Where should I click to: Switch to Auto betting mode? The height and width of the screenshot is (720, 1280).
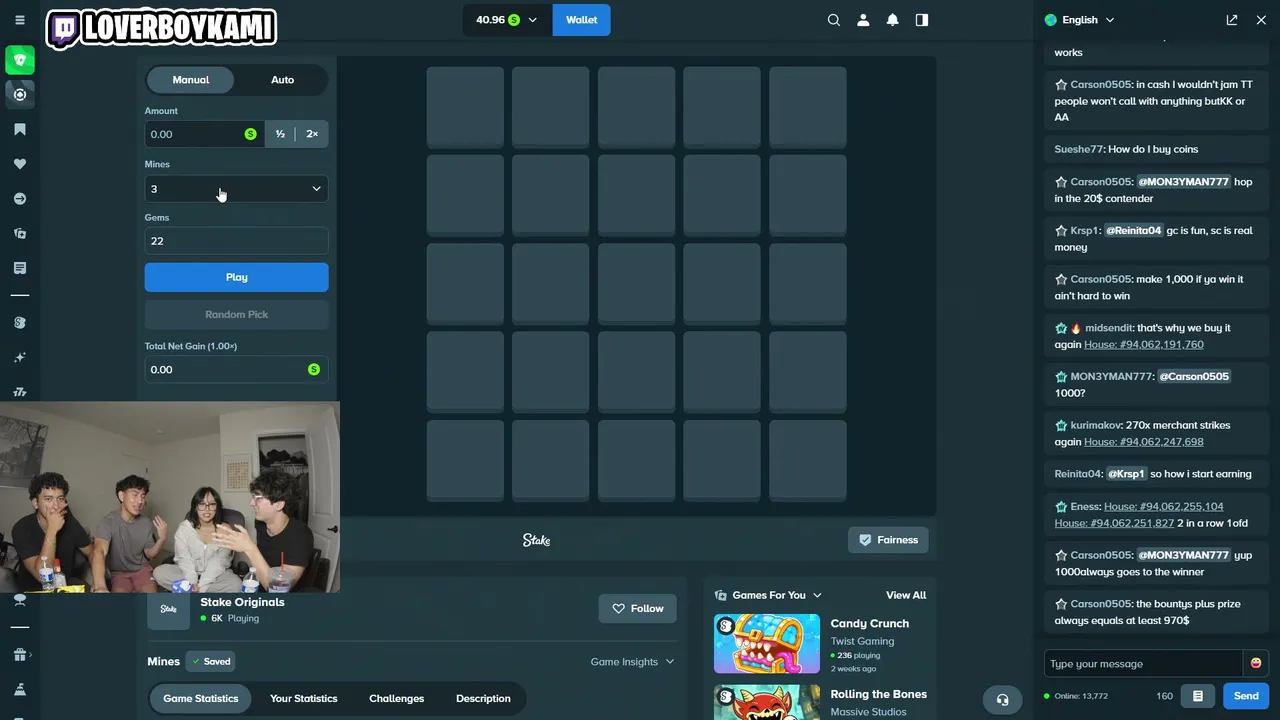(x=283, y=80)
